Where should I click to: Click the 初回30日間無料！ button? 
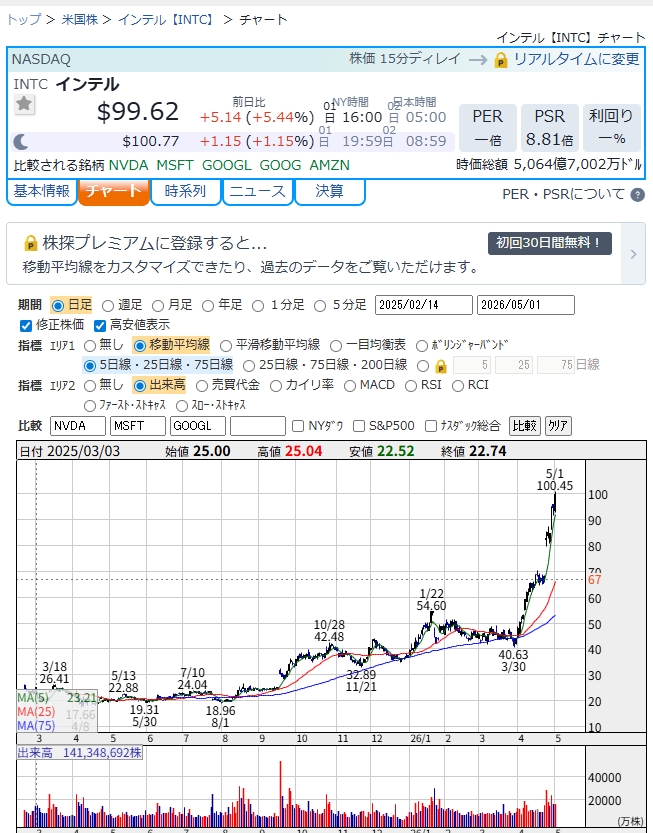pyautogui.click(x=549, y=243)
